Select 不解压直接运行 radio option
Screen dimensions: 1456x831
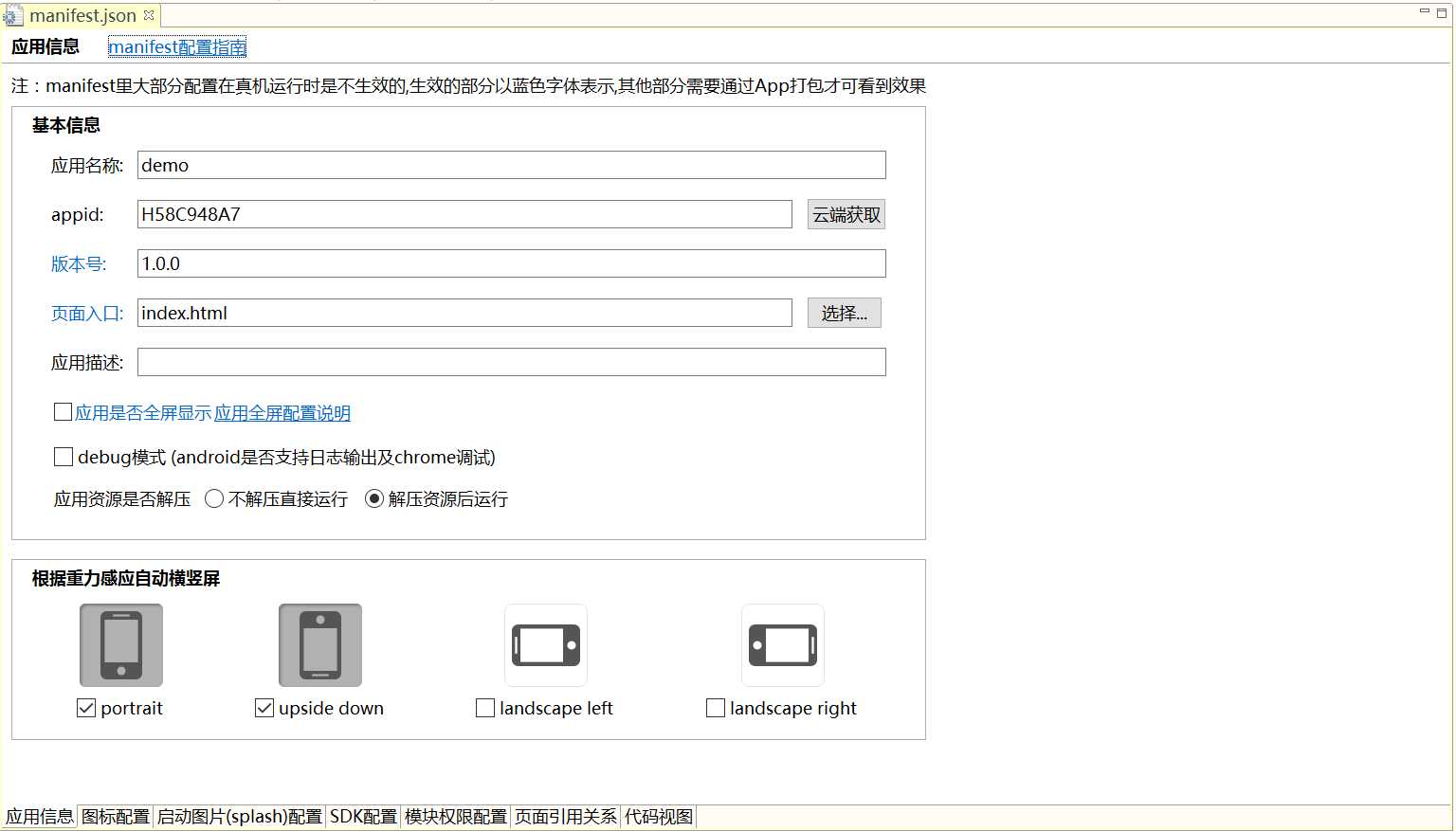point(214,498)
